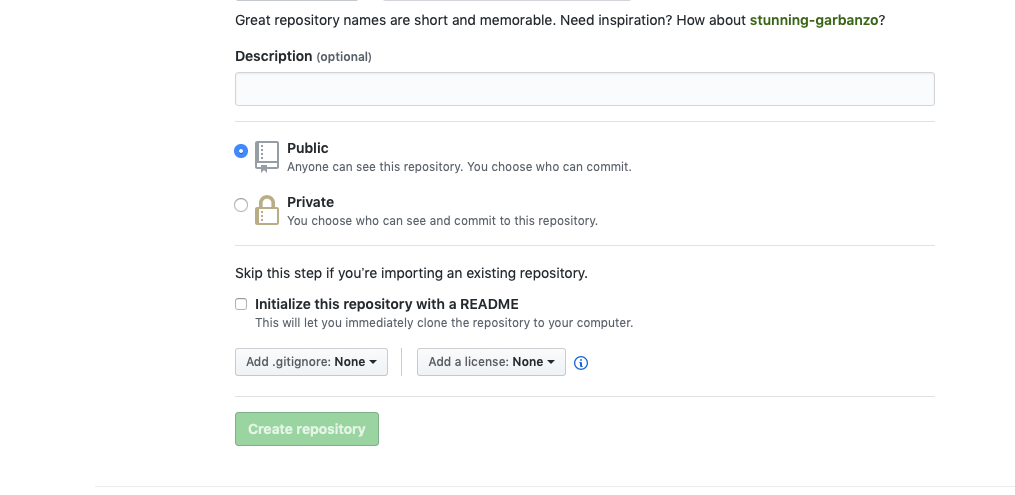Viewport: 1015px width, 495px height.
Task: Click "Skip this step if you're importing" text
Action: pos(411,272)
